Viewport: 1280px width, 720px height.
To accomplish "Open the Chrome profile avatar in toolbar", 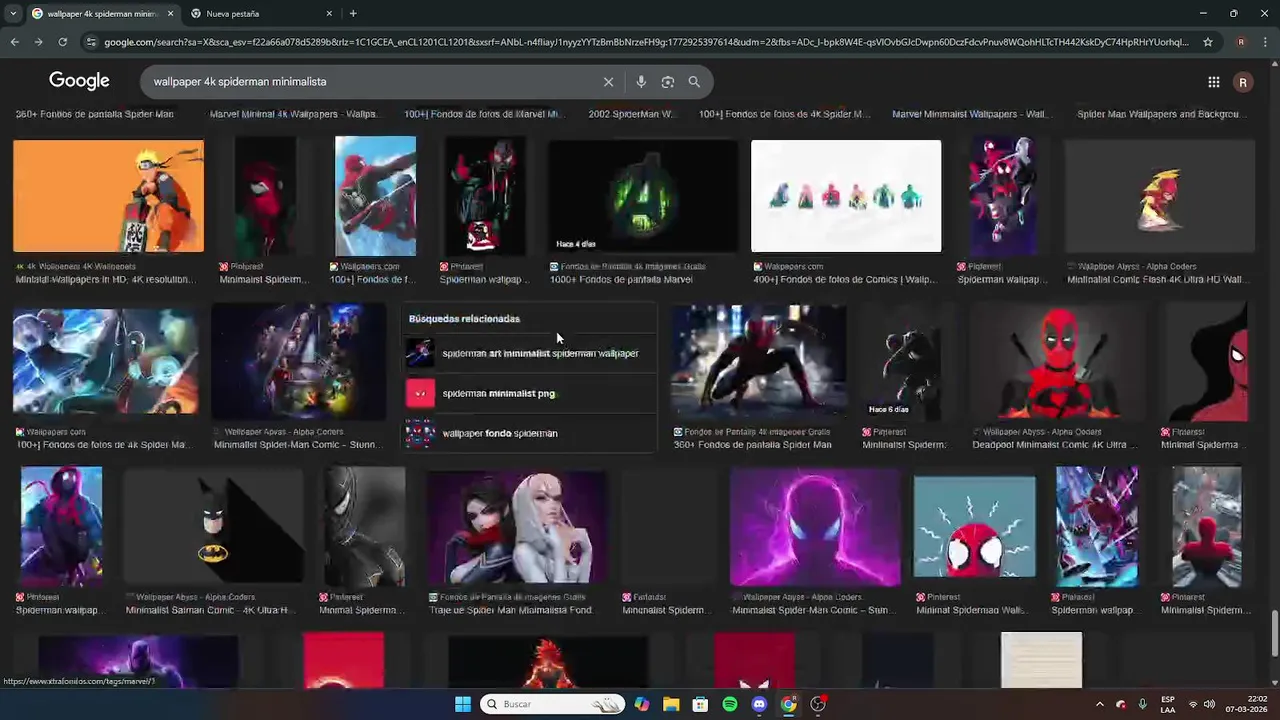I will pos(1241,42).
